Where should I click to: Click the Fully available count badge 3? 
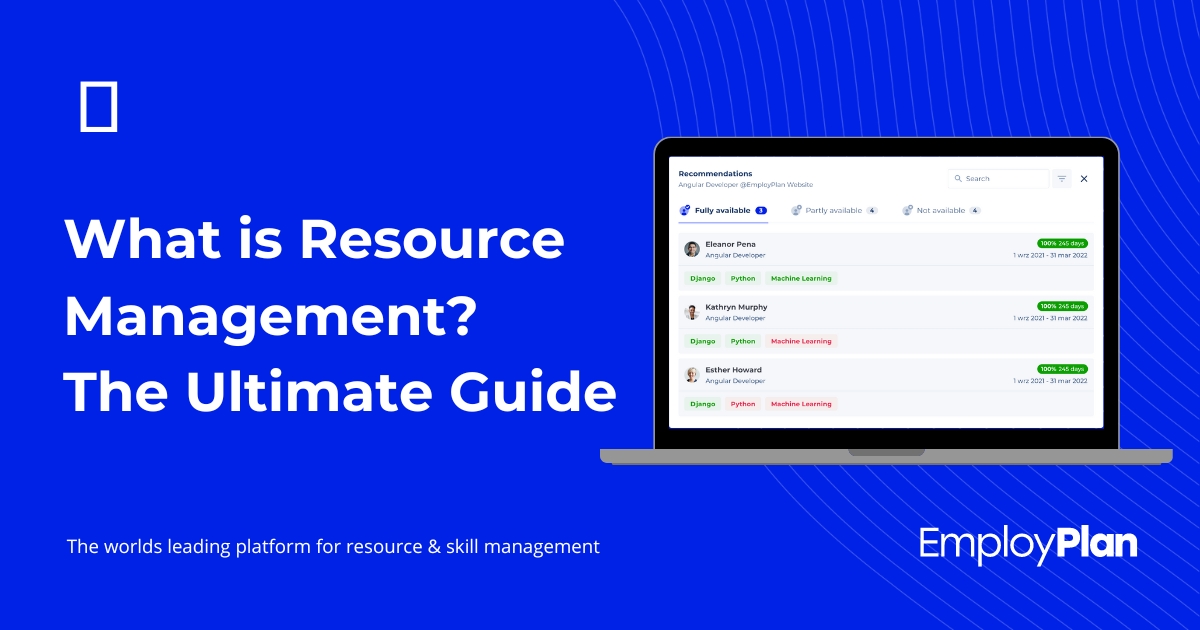click(761, 211)
